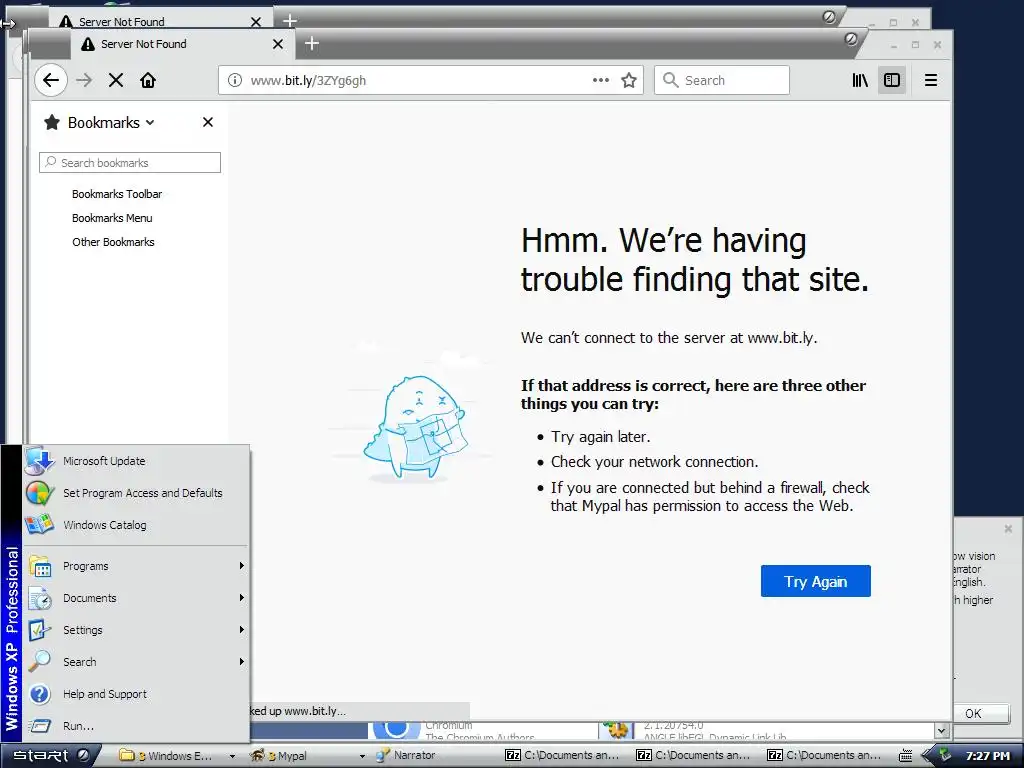Screen dimensions: 1024x768
Task: Stop loading with the X toolbar button
Action: pos(116,80)
